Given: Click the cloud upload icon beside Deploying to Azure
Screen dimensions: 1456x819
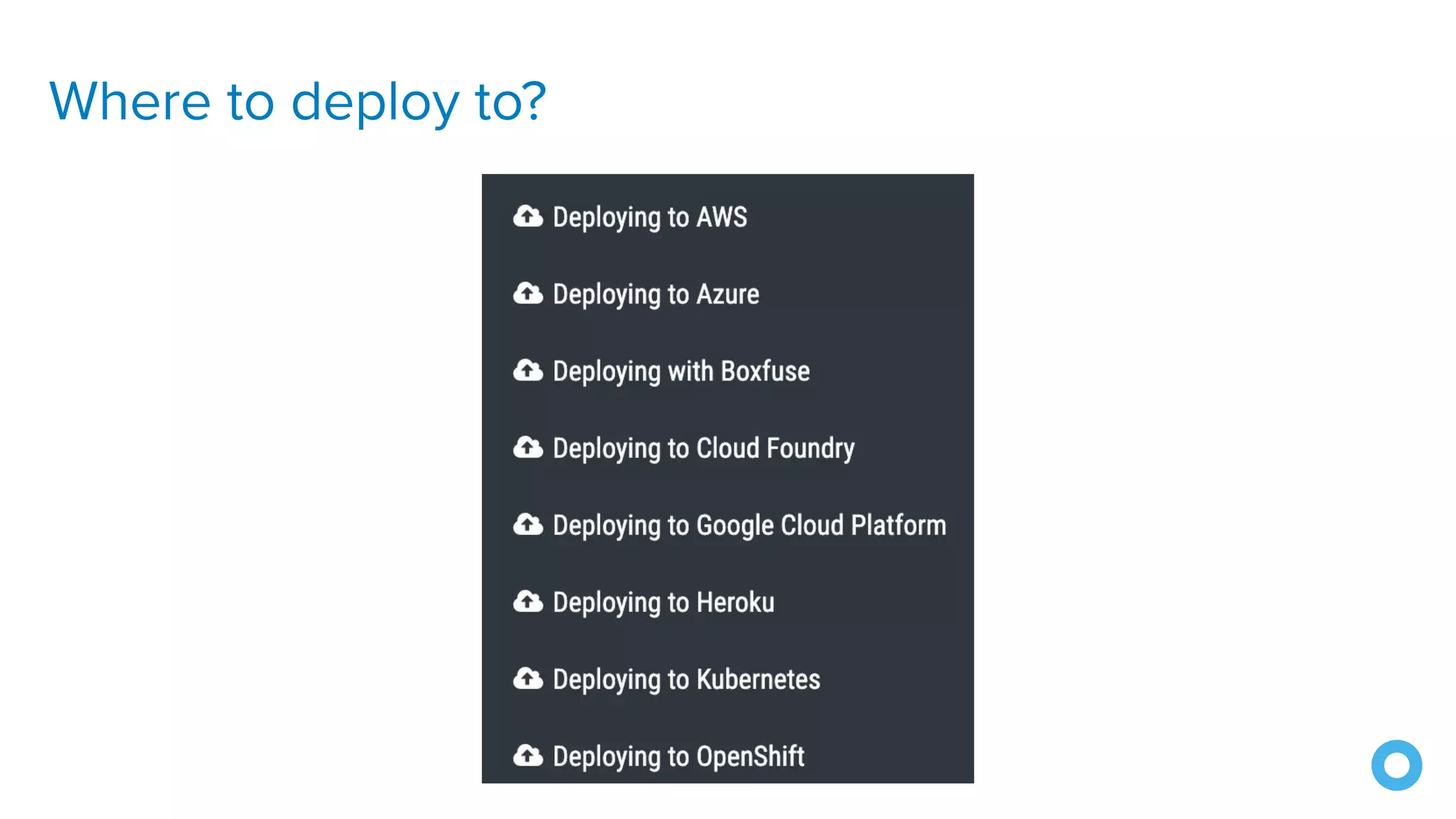Looking at the screenshot, I should 528,293.
